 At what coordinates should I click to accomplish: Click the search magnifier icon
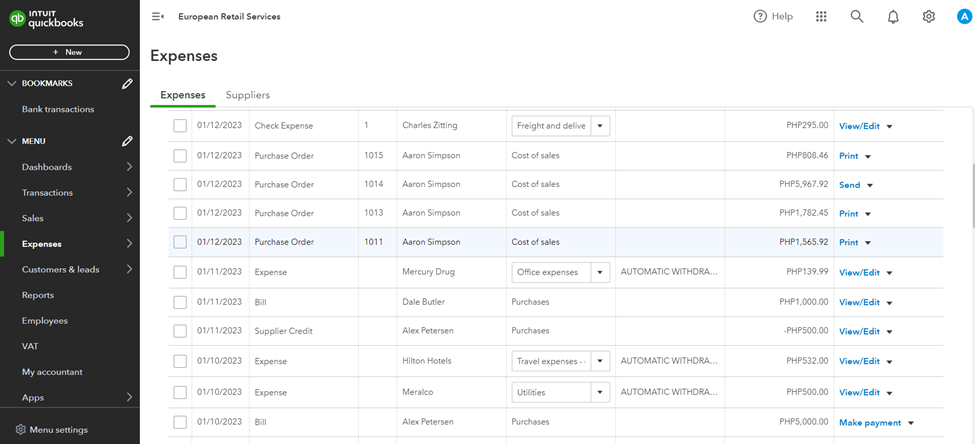click(857, 17)
